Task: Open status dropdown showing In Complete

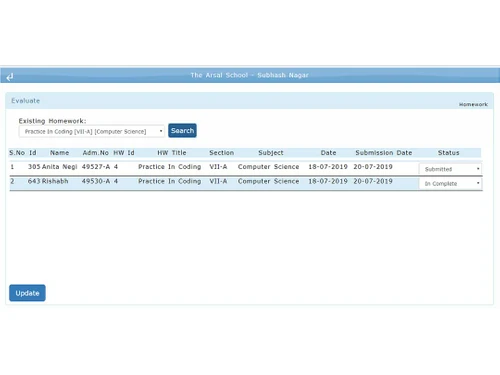Action: tap(450, 183)
